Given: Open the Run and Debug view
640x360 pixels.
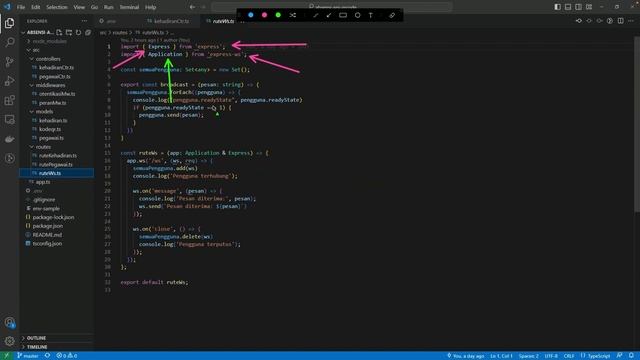Looking at the screenshot, I should (9, 81).
